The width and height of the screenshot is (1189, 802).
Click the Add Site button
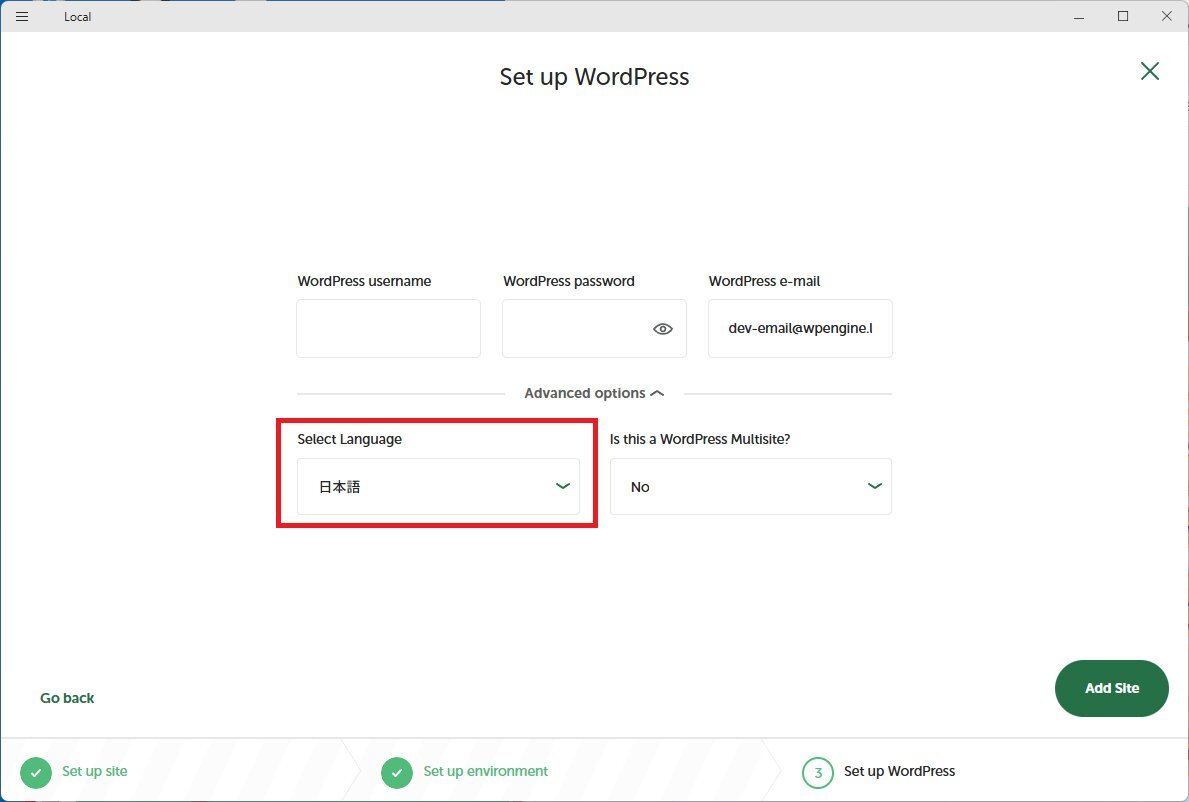coord(1111,688)
